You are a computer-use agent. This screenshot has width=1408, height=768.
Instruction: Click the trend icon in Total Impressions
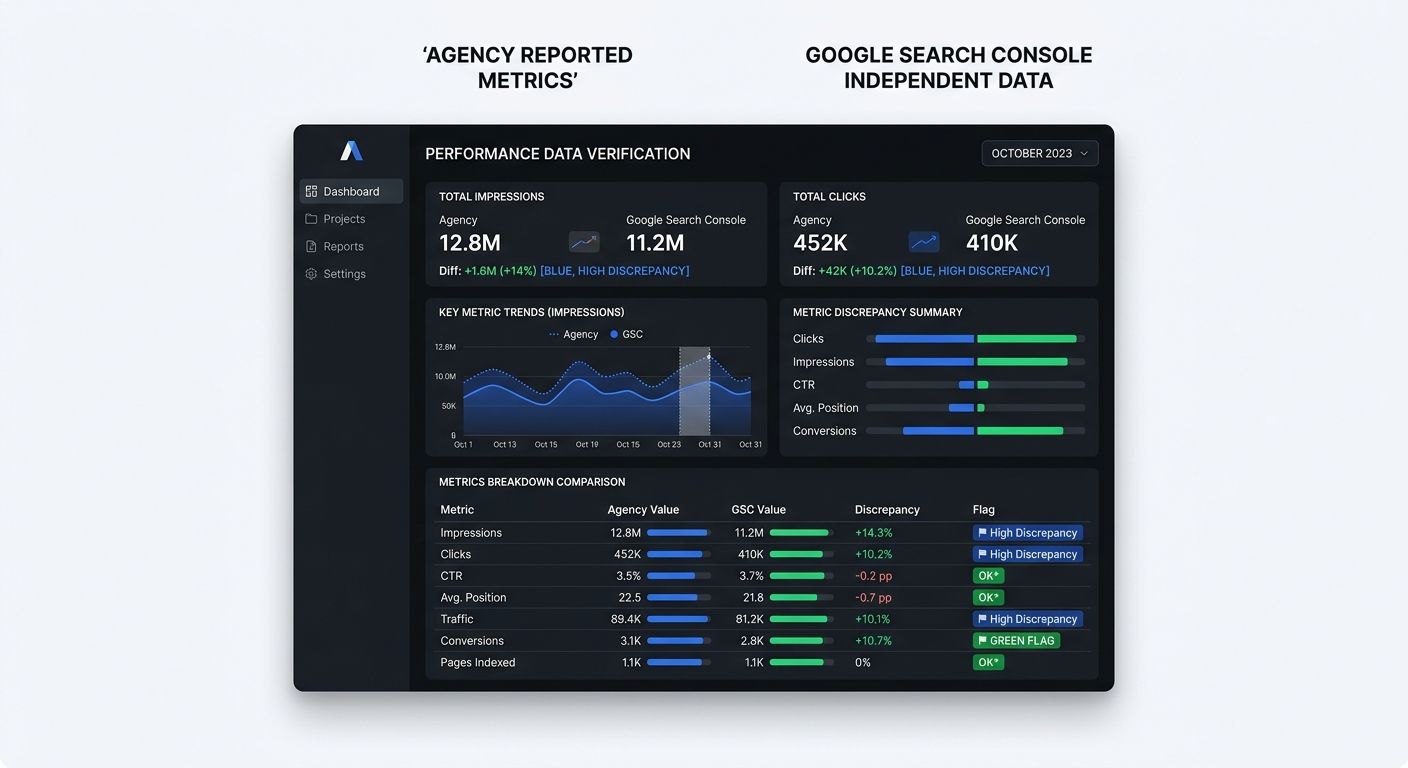584,242
